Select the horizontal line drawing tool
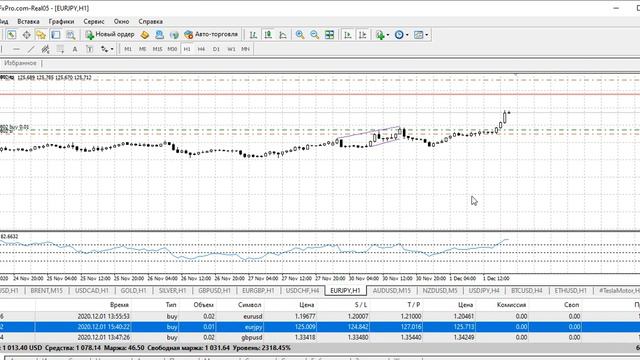The height and width of the screenshot is (360, 640). (x=16, y=49)
